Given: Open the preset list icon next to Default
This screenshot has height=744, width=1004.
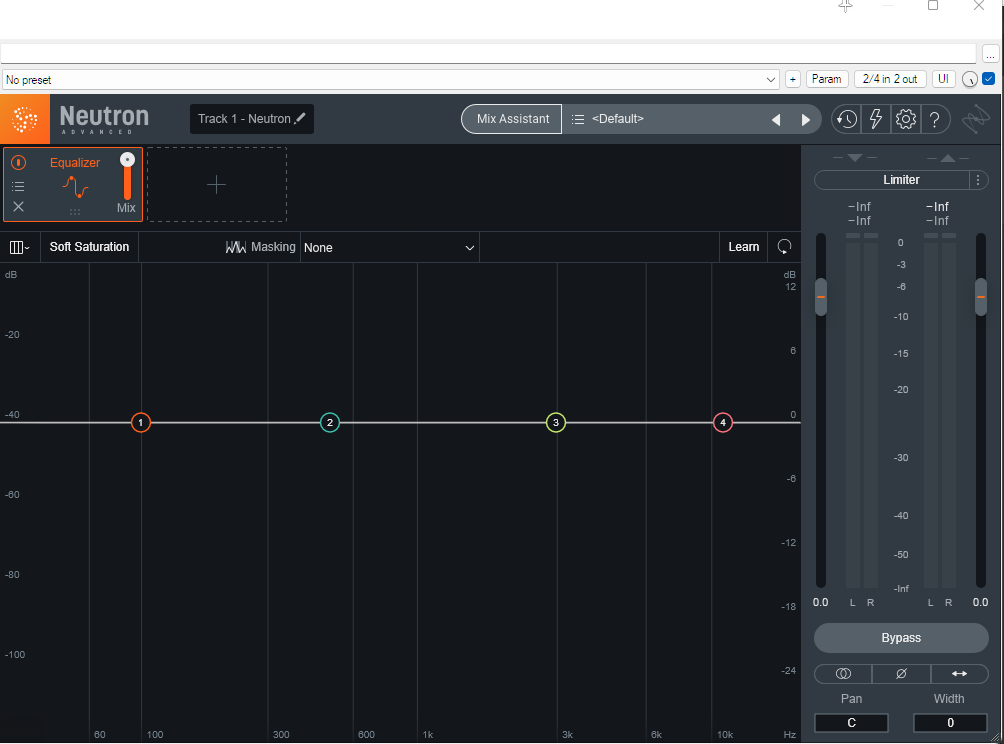Looking at the screenshot, I should point(578,119).
